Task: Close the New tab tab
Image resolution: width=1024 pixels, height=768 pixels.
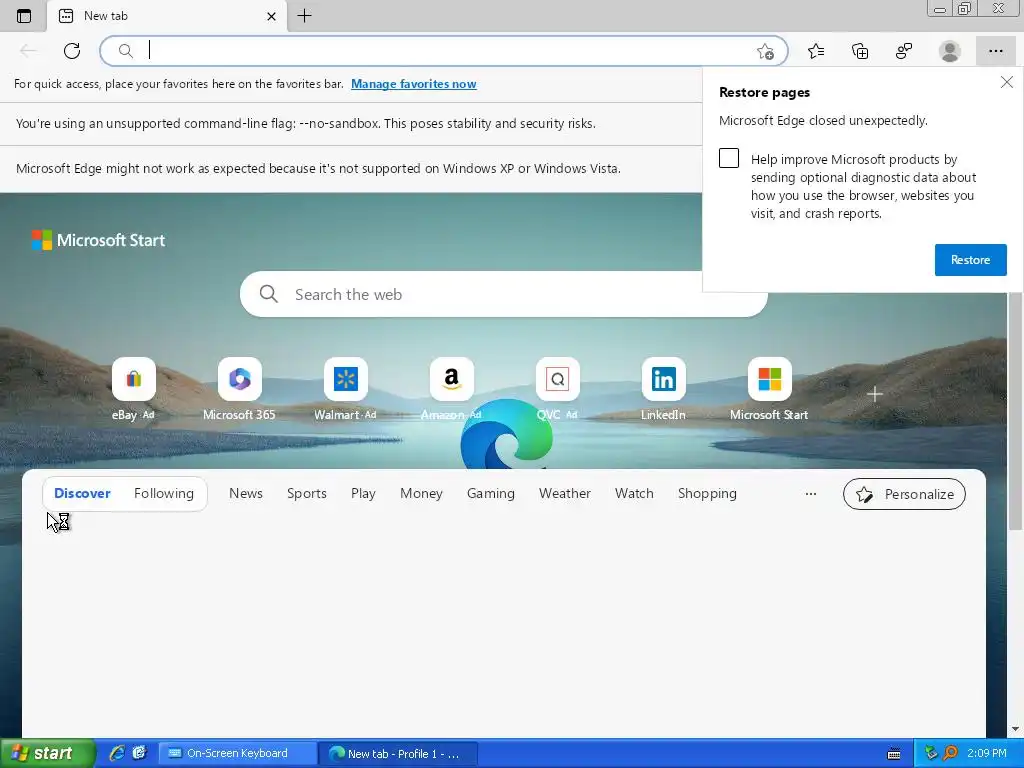Action: [272, 16]
